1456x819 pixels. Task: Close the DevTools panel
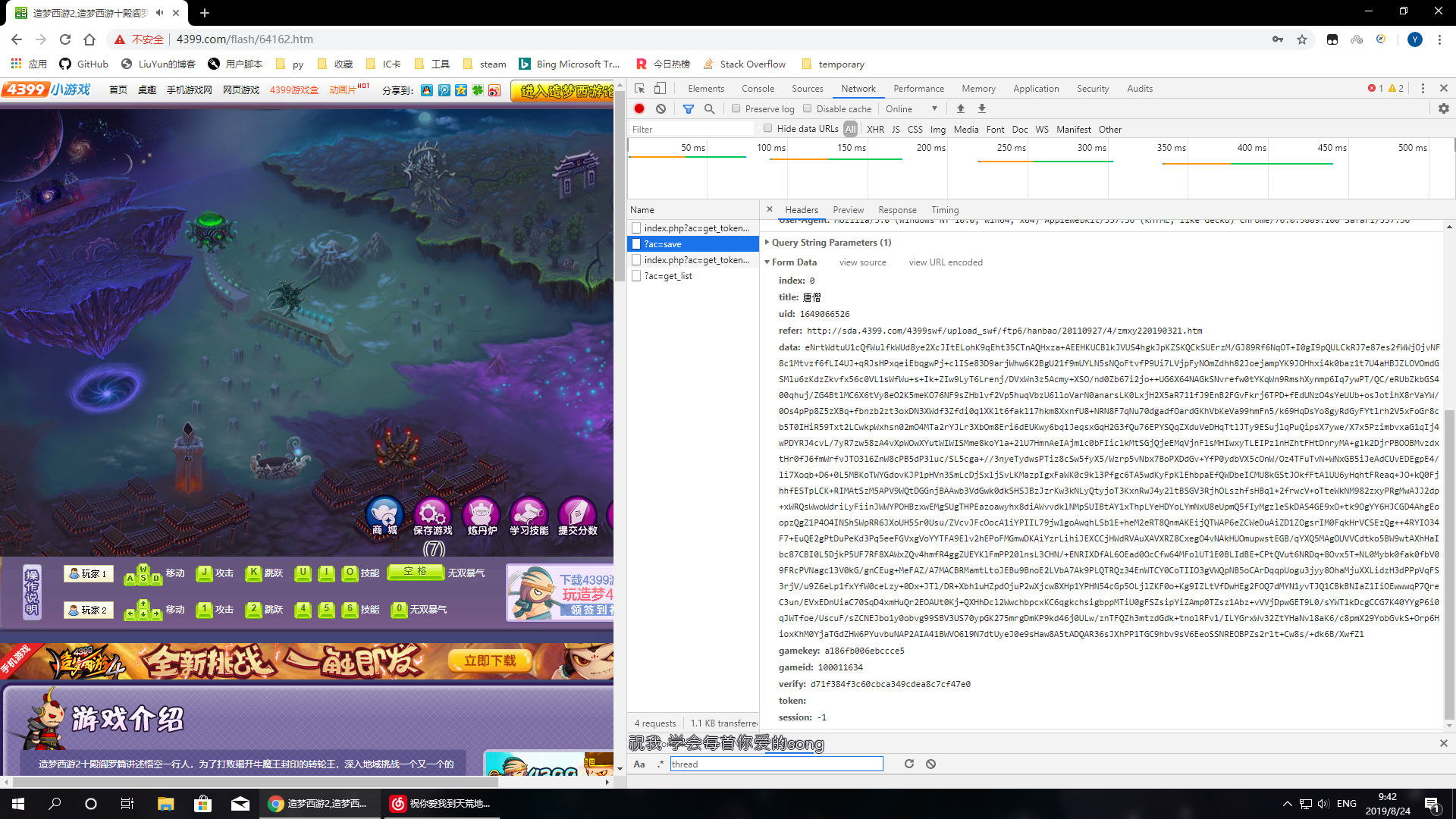point(1444,88)
